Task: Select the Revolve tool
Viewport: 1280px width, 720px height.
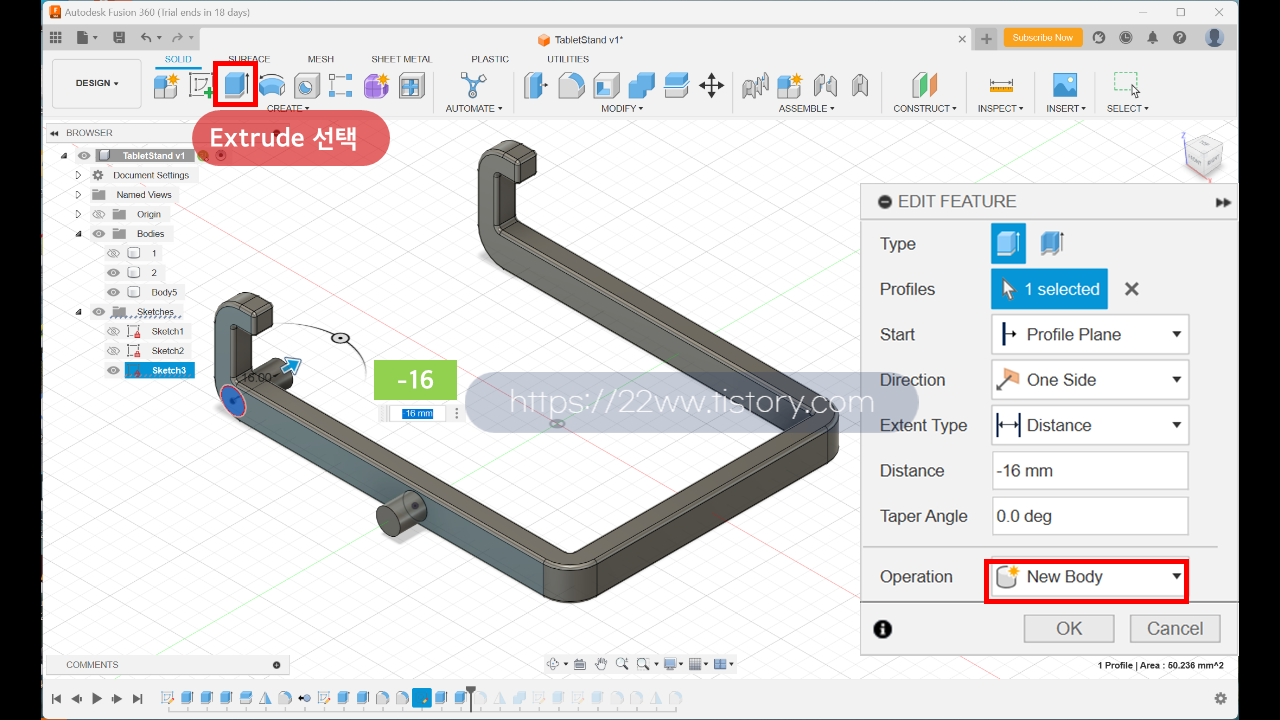Action: pos(272,86)
